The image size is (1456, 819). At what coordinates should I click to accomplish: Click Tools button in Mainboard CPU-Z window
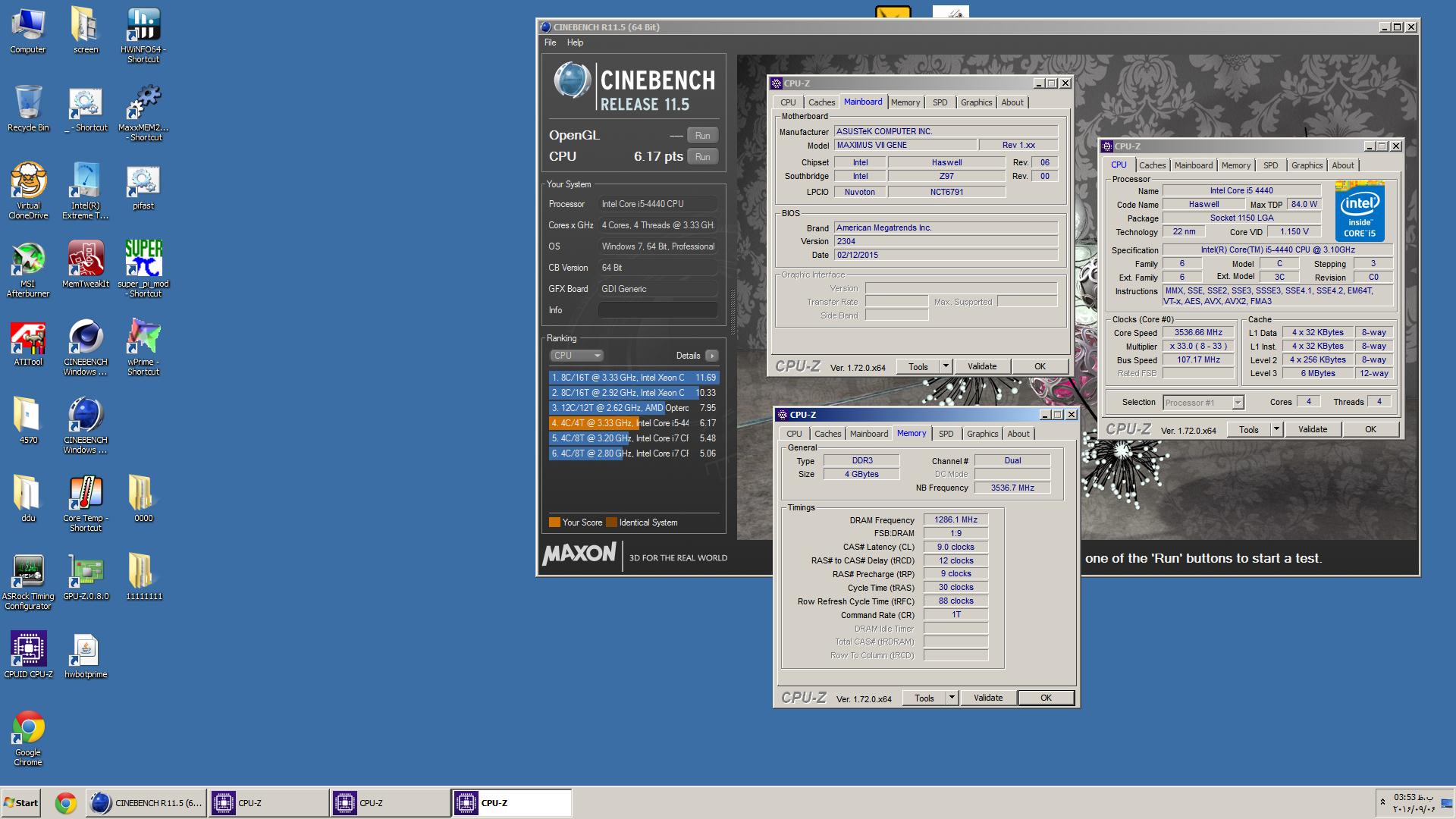[918, 367]
